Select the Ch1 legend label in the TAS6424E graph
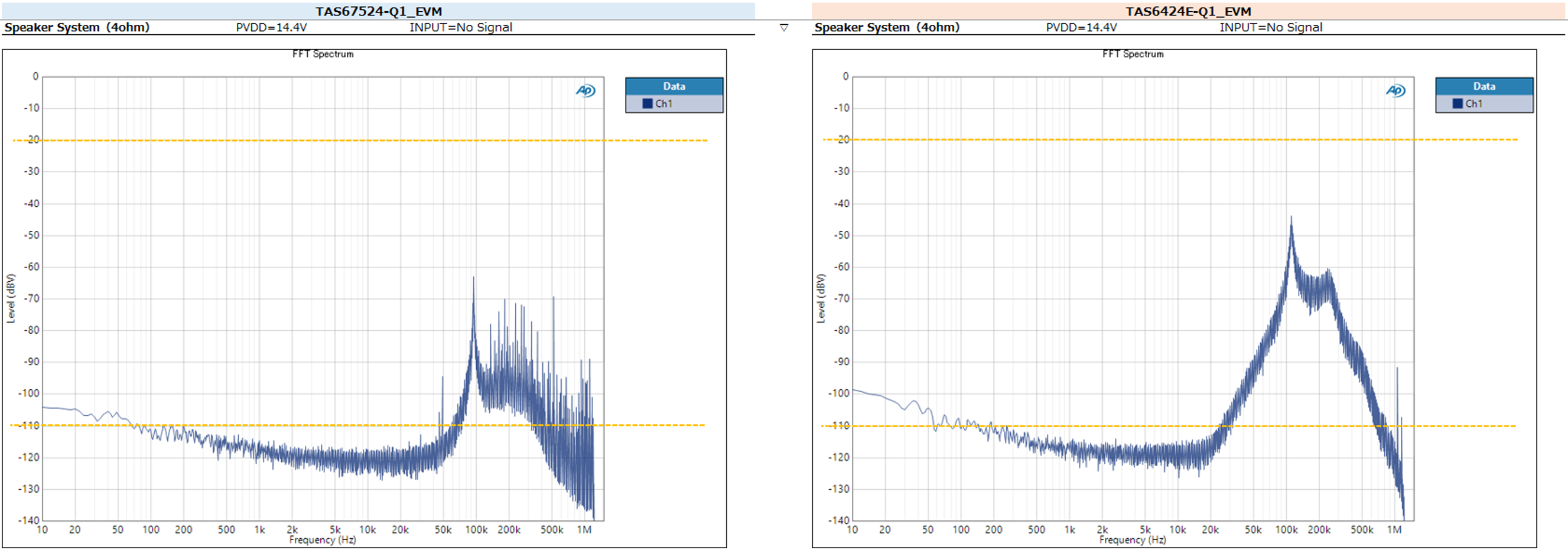This screenshot has height=550, width=1568. (1474, 103)
